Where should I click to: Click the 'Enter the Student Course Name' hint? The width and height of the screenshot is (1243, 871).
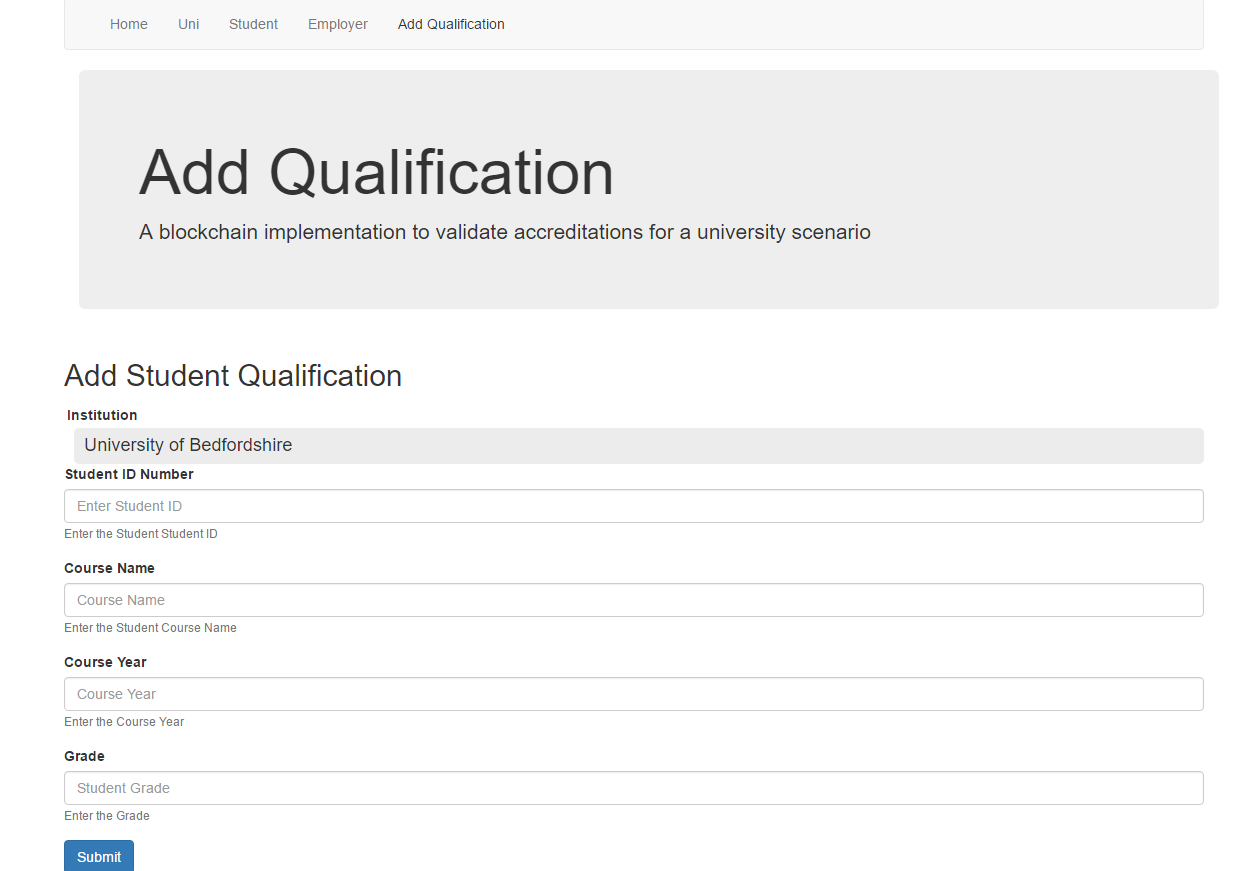pyautogui.click(x=150, y=628)
